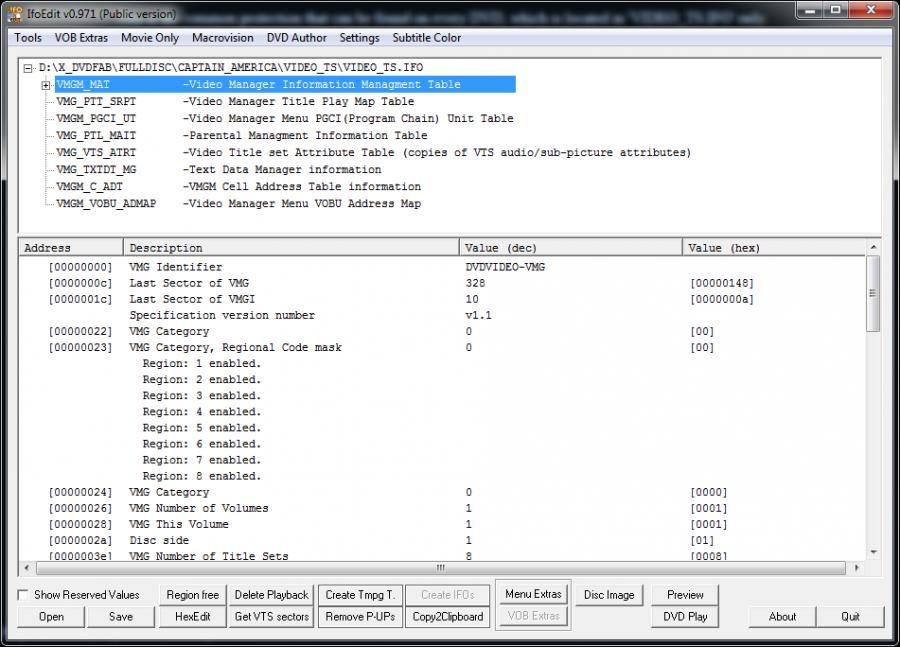The width and height of the screenshot is (900, 647).
Task: Click the Delete Playback button
Action: pyautogui.click(x=271, y=595)
